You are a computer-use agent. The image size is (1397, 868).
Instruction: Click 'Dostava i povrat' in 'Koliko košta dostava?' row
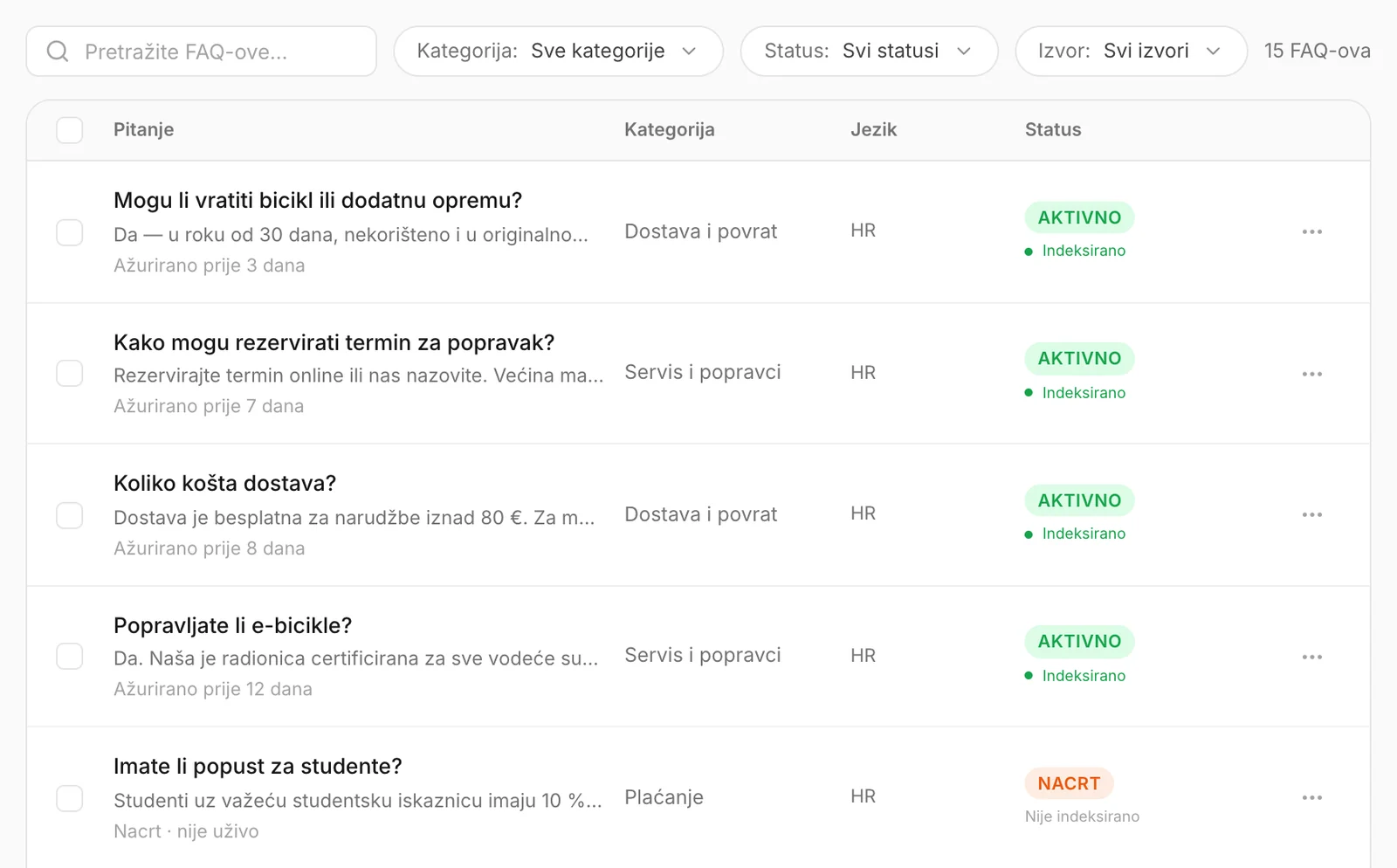700,514
